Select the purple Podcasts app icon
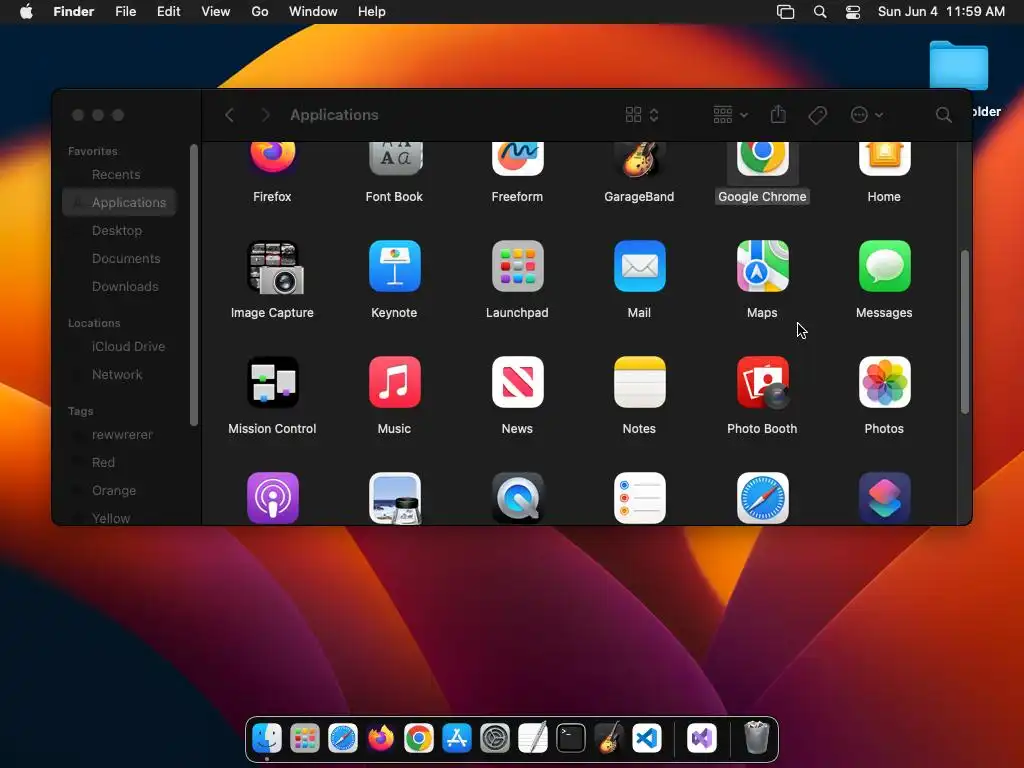1024x768 pixels. (x=273, y=498)
